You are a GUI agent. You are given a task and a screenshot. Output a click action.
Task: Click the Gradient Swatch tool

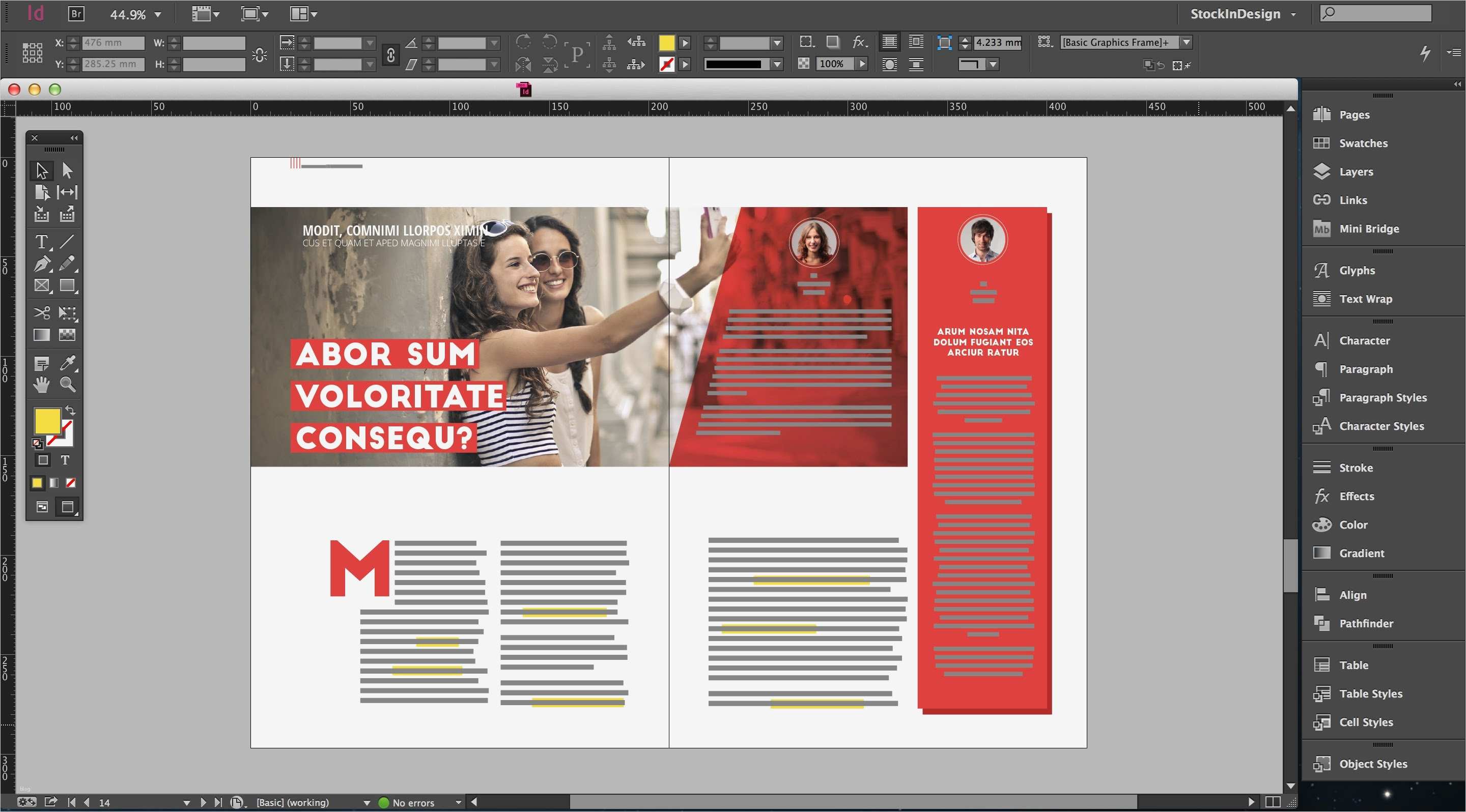[x=42, y=335]
